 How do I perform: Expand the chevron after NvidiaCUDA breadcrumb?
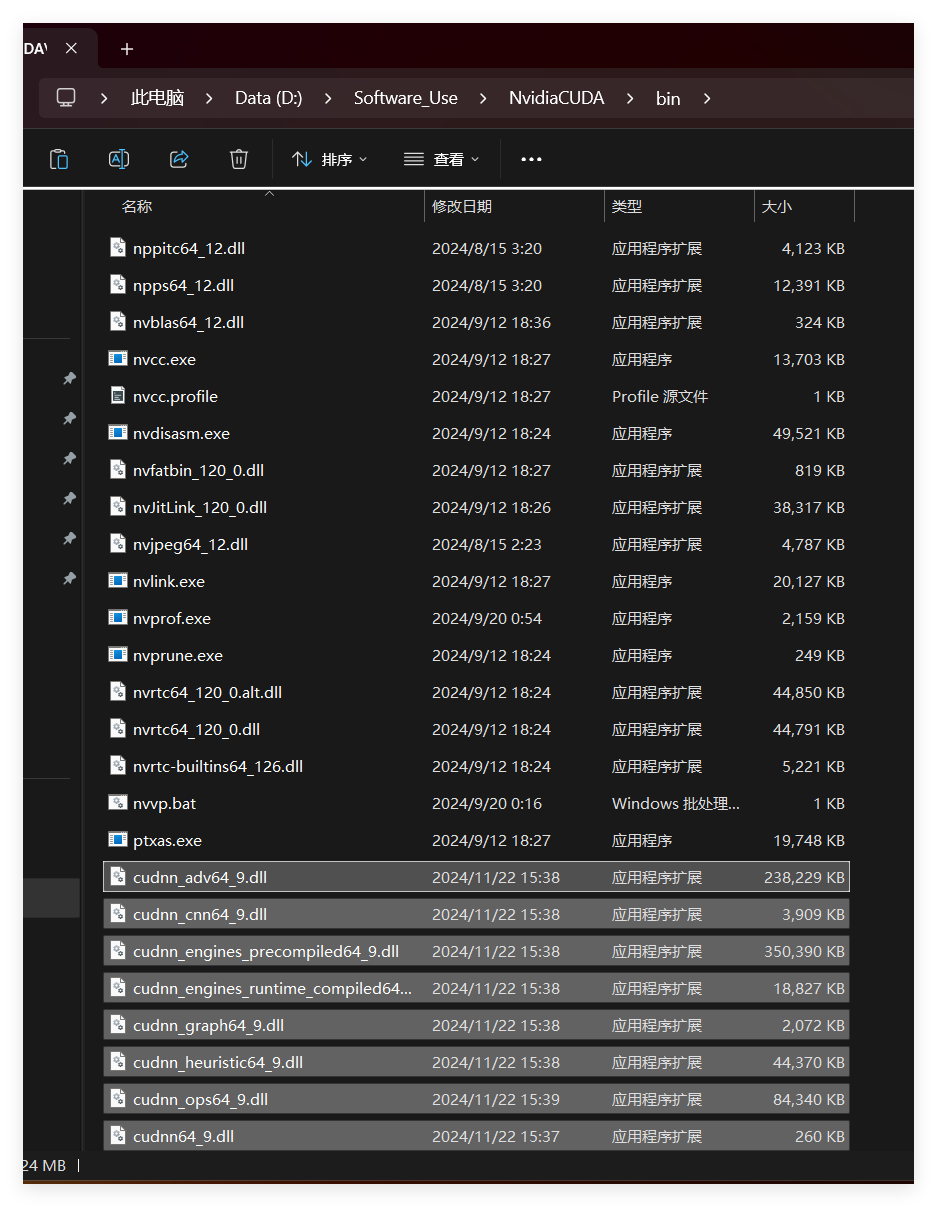tap(630, 98)
